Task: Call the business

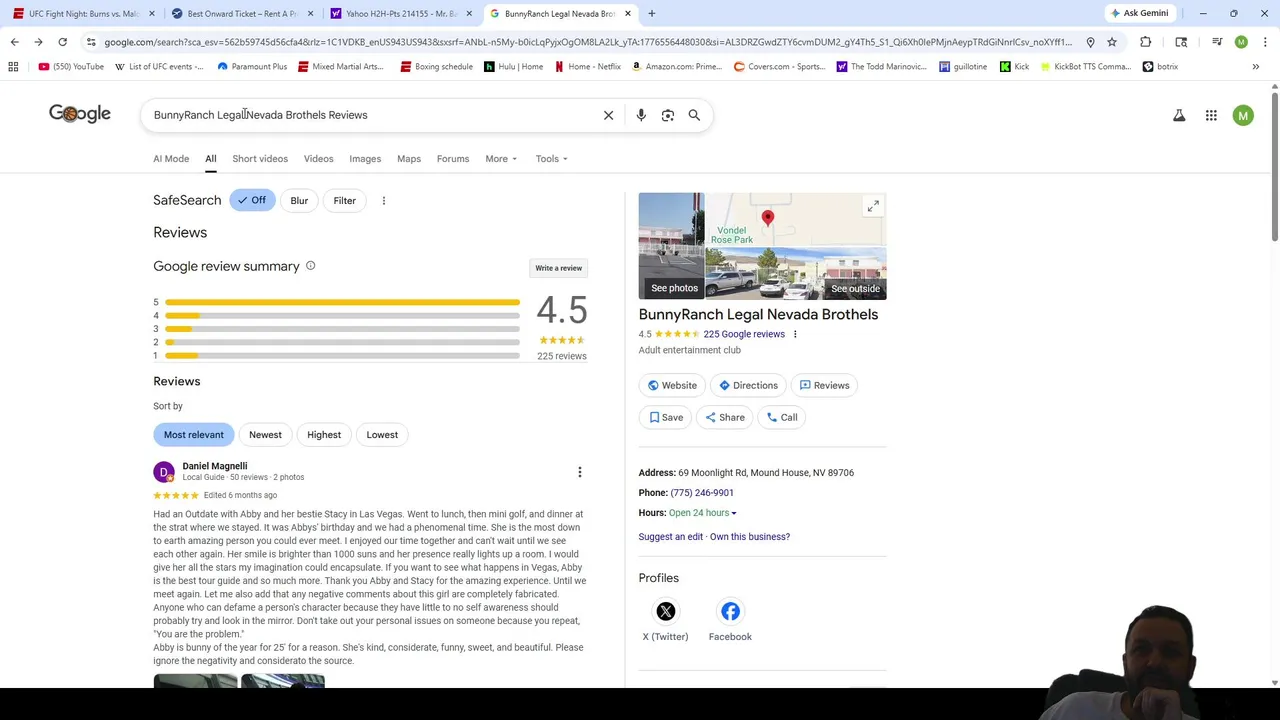Action: point(782,417)
